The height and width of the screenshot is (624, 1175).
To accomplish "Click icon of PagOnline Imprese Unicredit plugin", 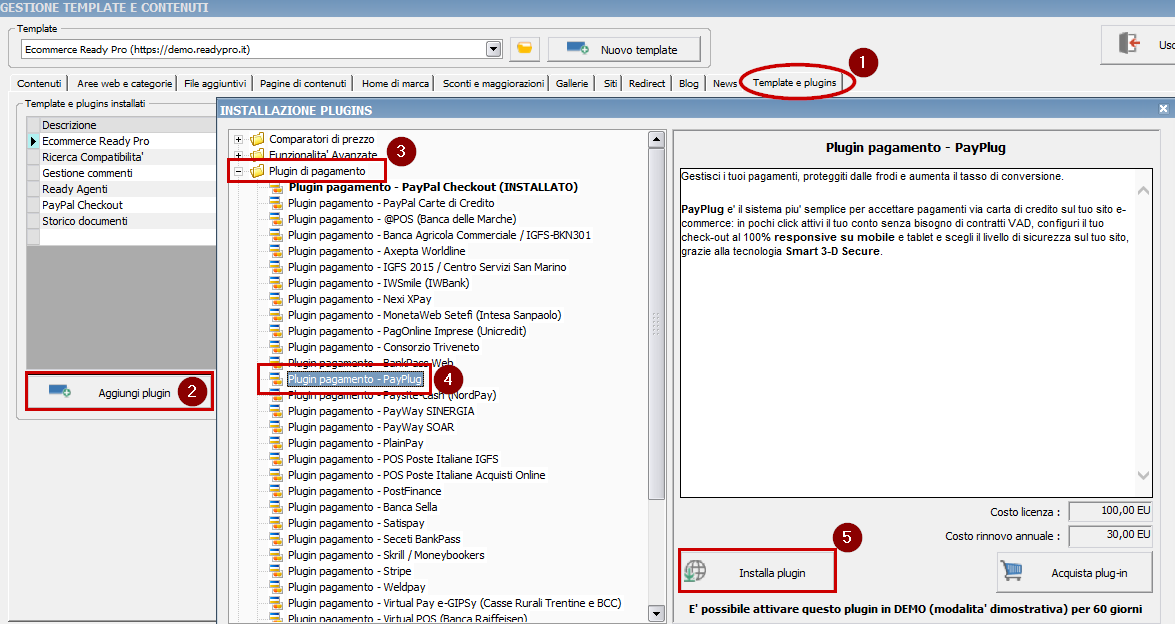I will tap(276, 331).
